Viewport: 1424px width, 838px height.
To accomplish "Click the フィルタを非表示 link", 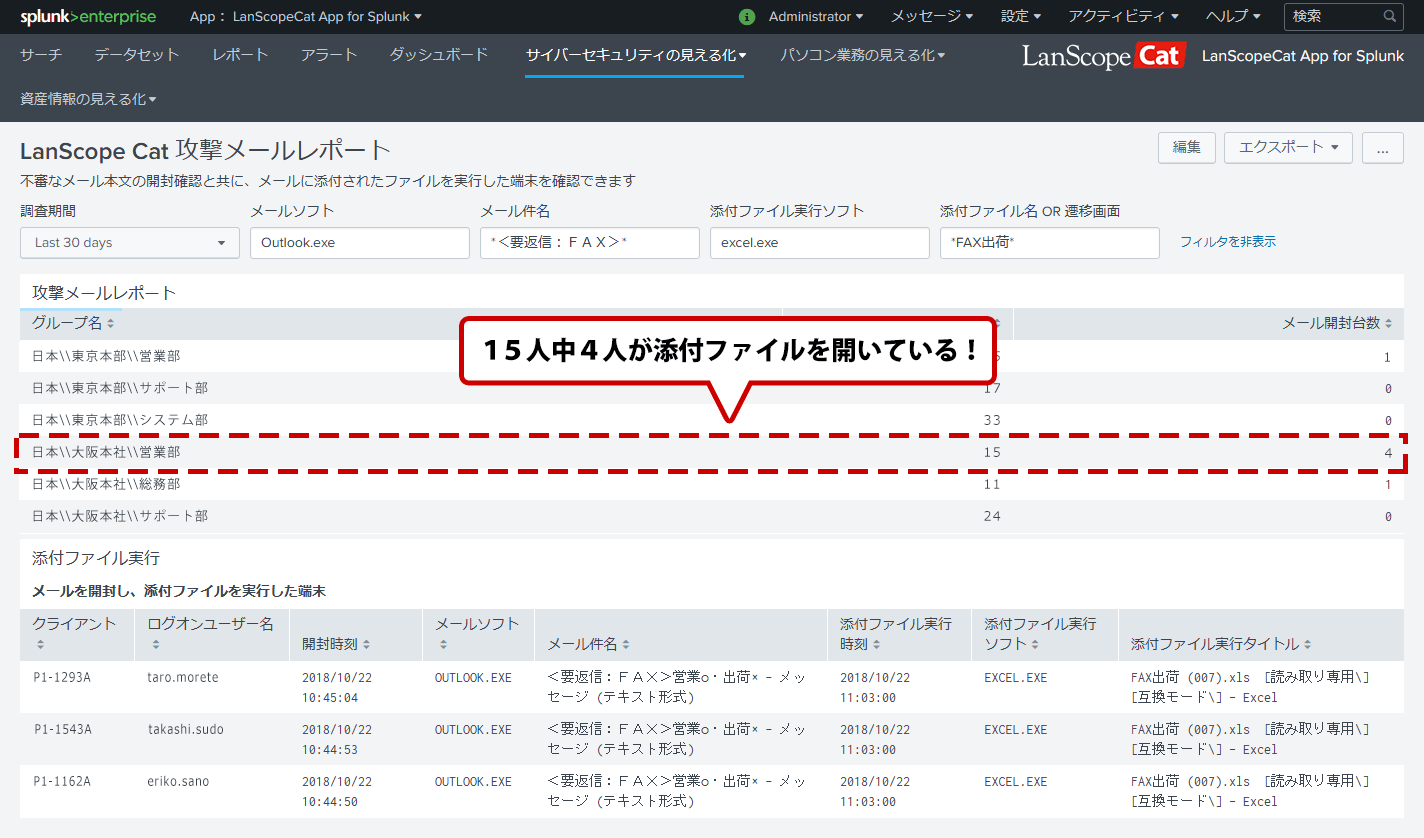I will click(x=1228, y=242).
